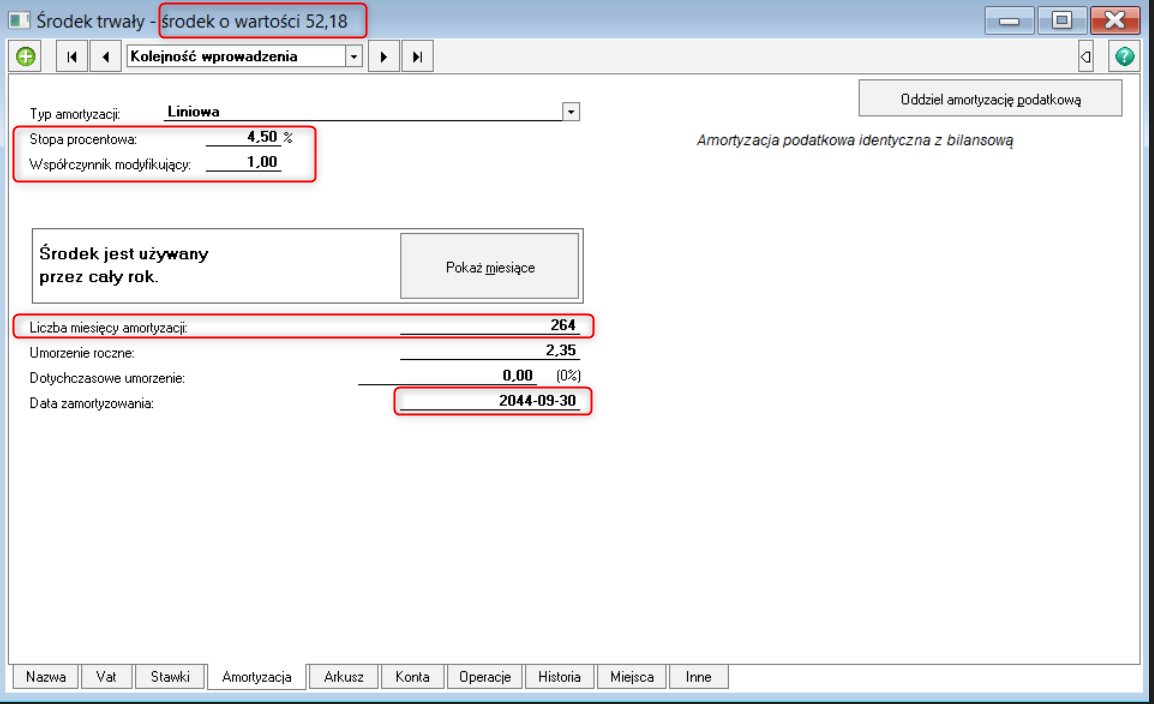Jump to the last record arrow button

pyautogui.click(x=417, y=57)
